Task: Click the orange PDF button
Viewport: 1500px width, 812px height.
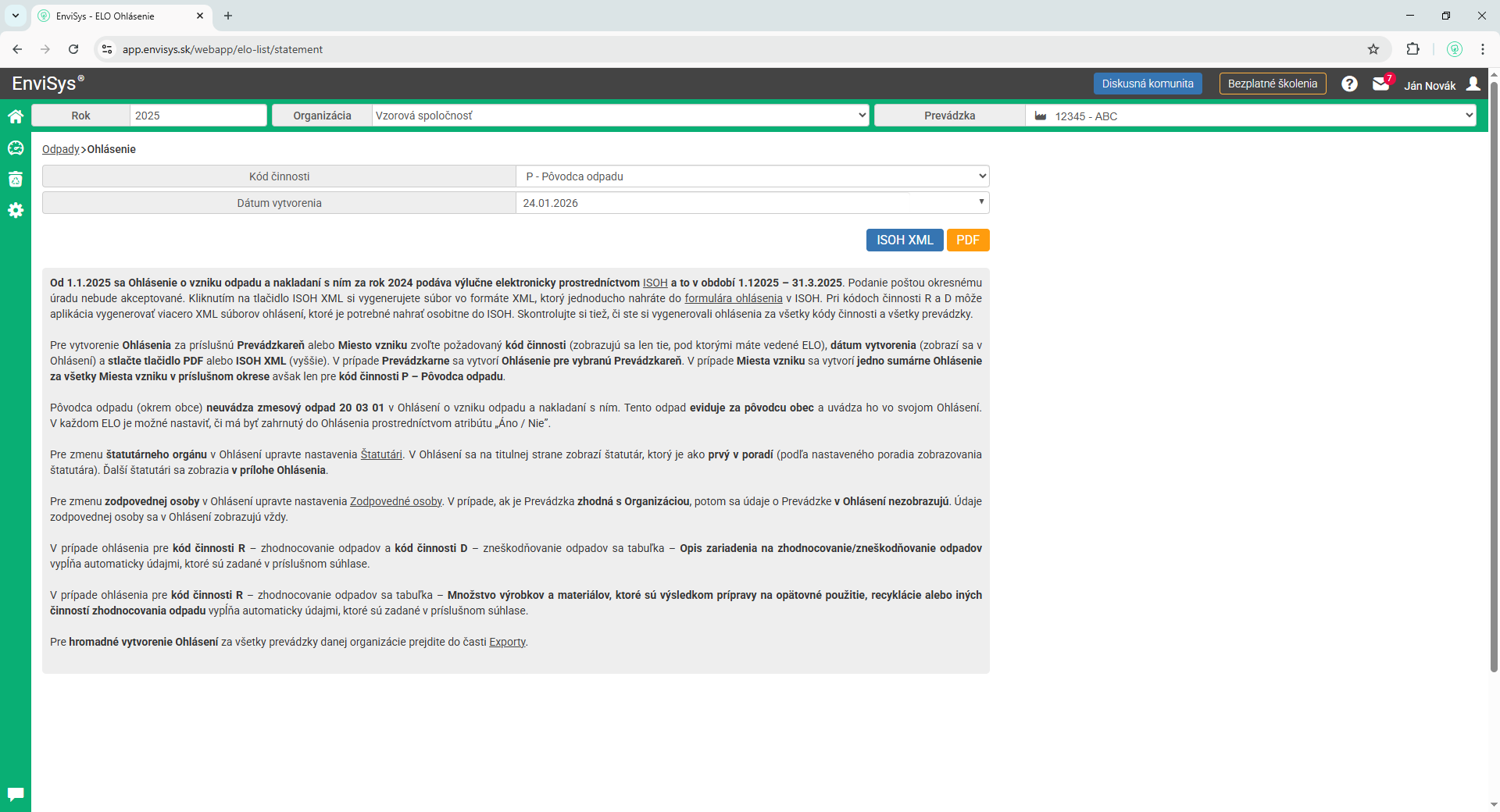Action: [x=968, y=240]
